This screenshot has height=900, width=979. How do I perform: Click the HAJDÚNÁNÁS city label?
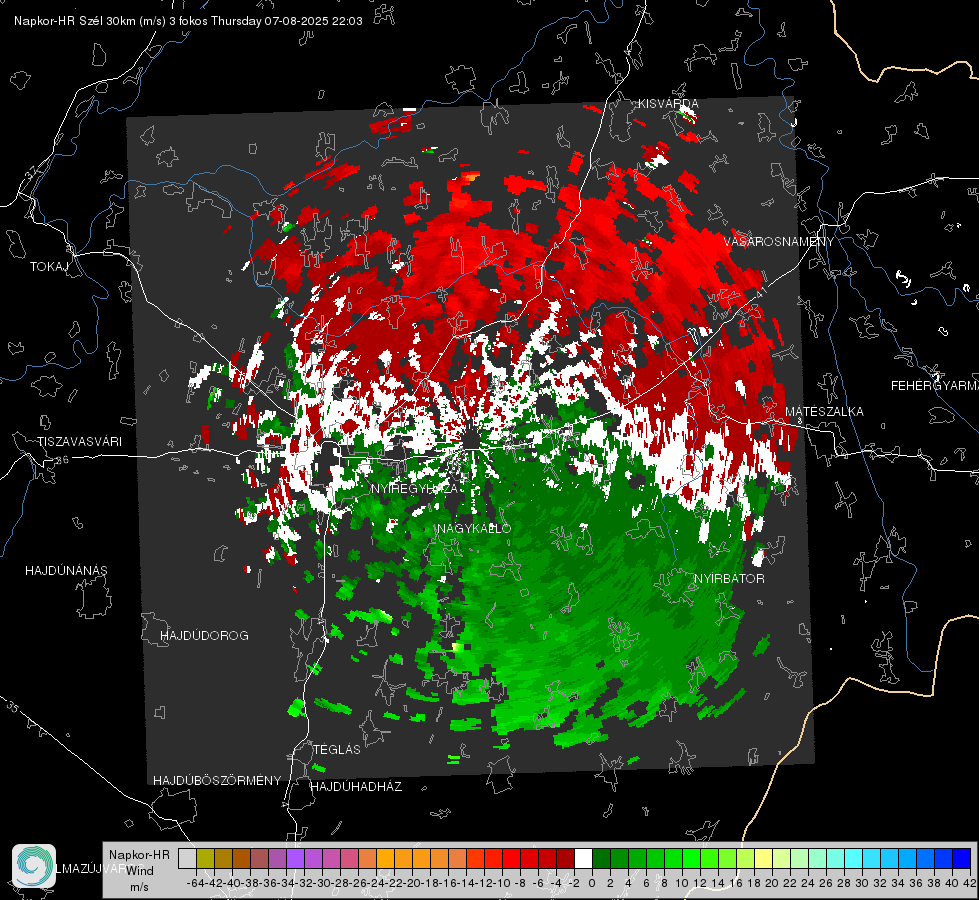tap(66, 571)
